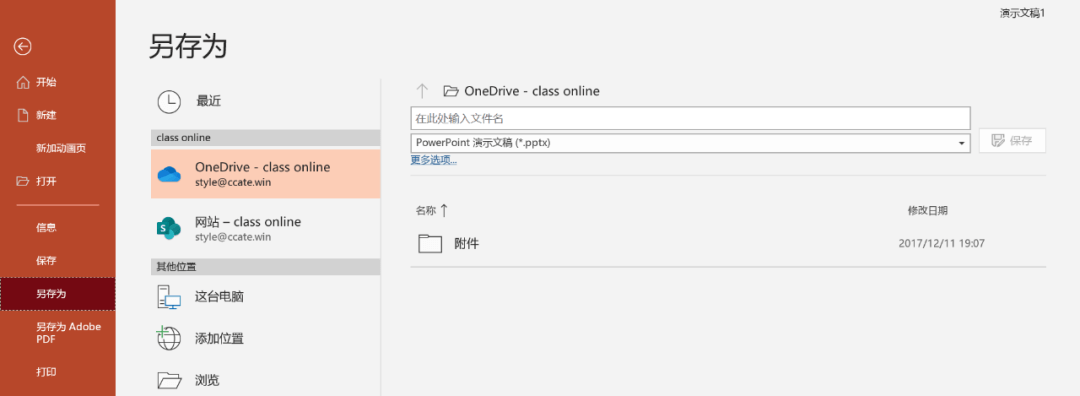Viewport: 1080px width, 396px height.
Task: Click the clock icon for 最近
Action: click(x=169, y=101)
